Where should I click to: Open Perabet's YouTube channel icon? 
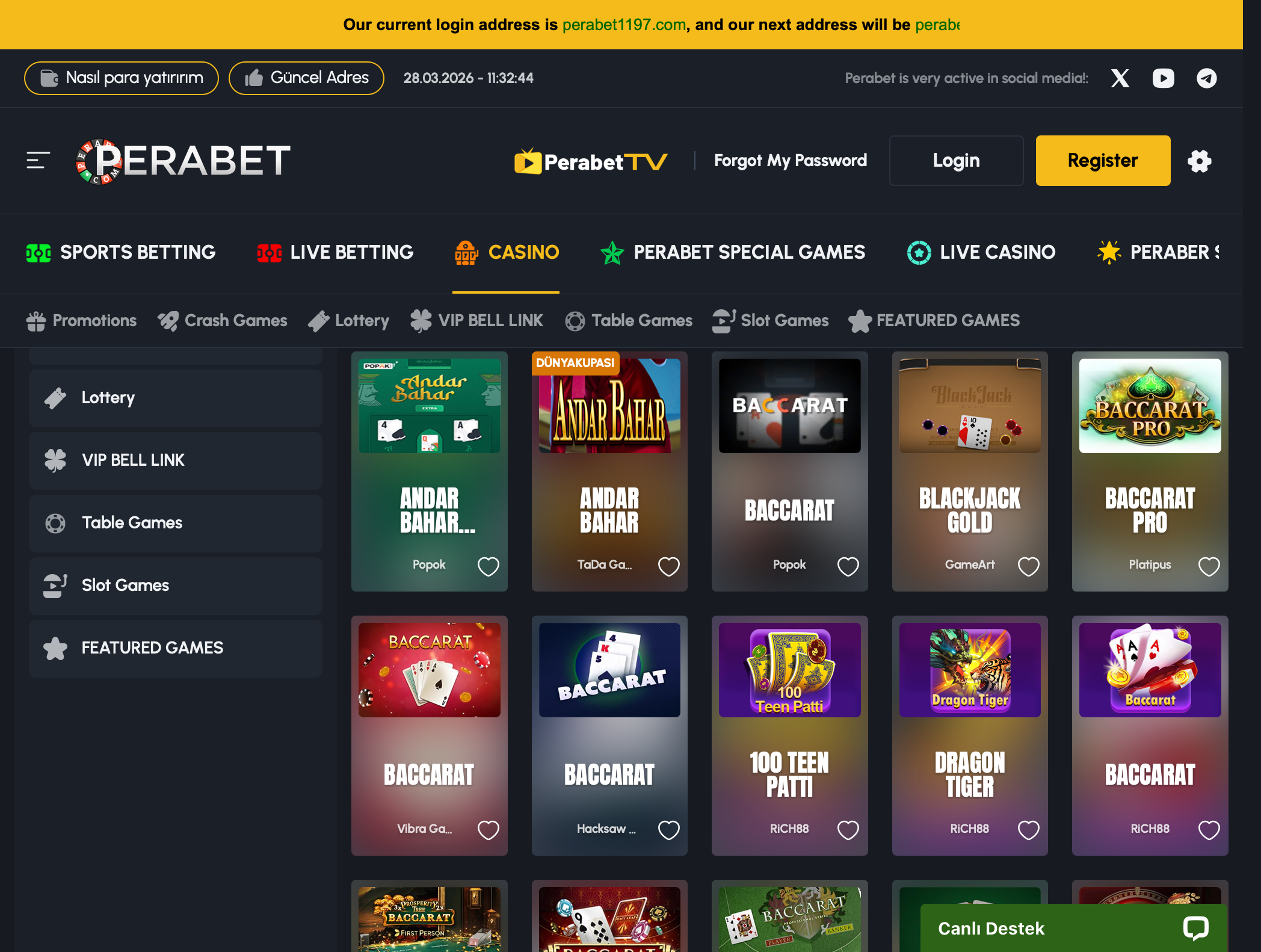(1163, 78)
